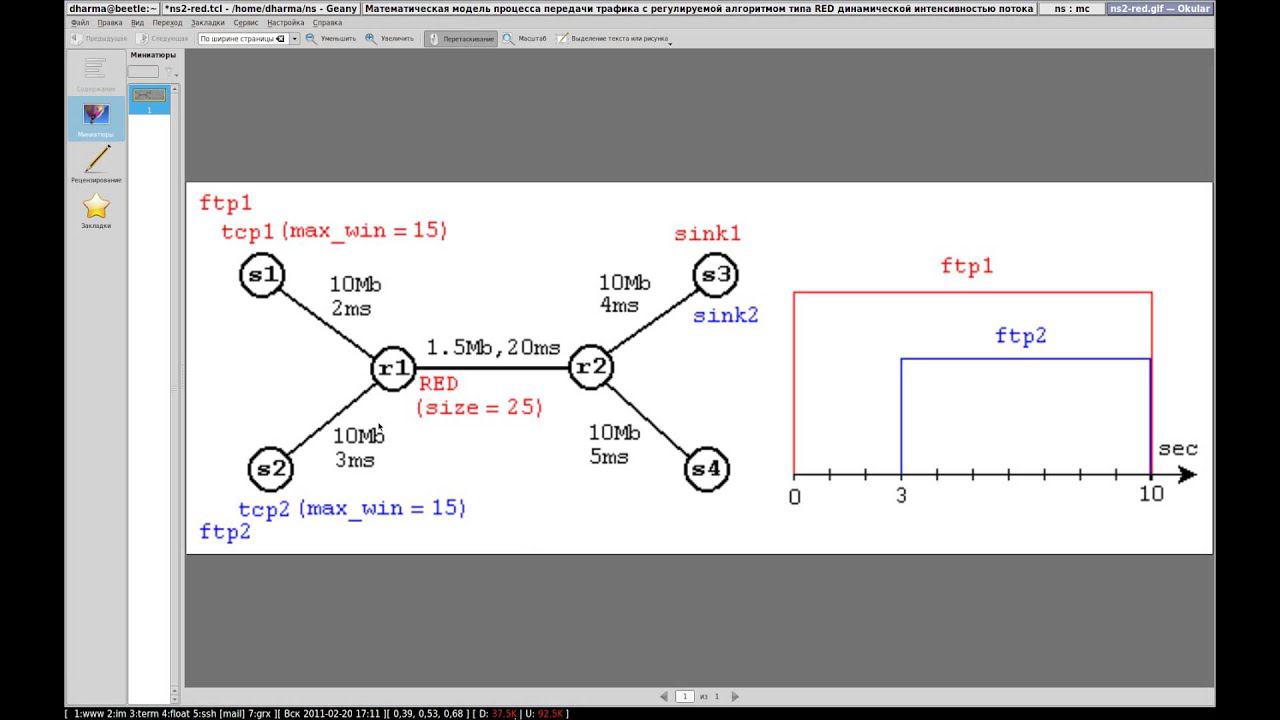Open the Закладки star panel

(x=96, y=211)
